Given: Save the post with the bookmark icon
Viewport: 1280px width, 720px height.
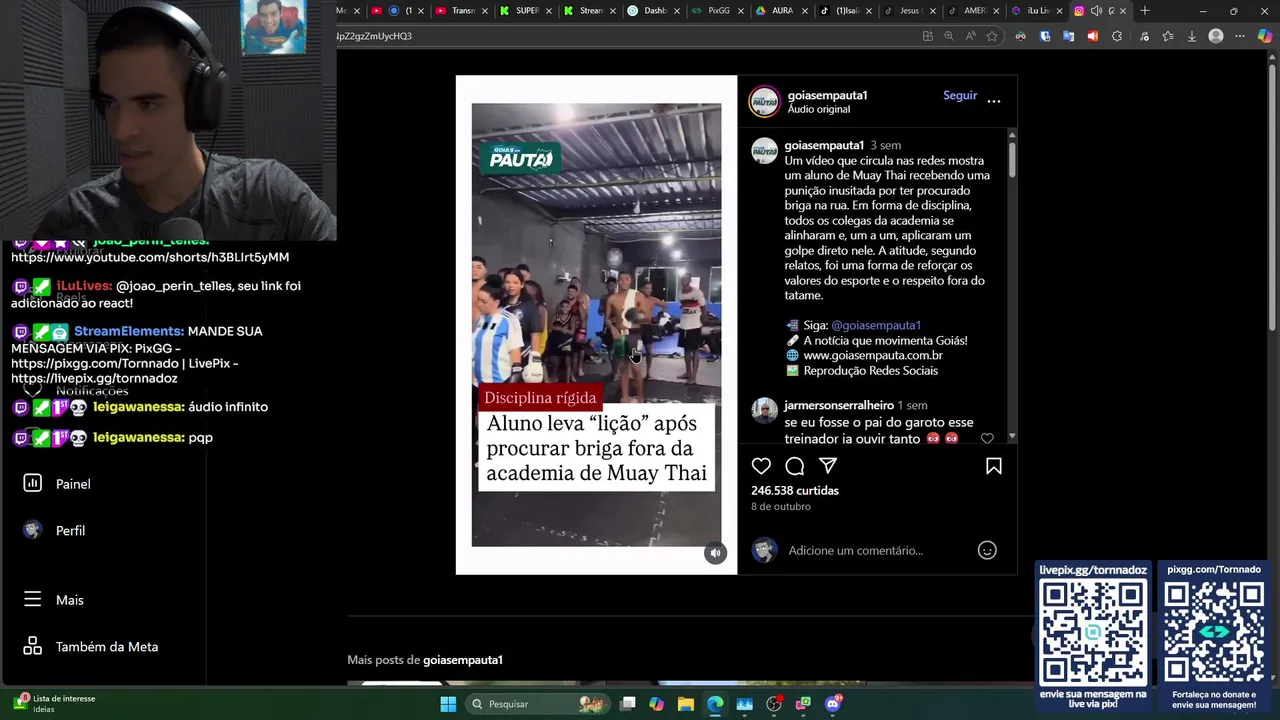Looking at the screenshot, I should 994,466.
